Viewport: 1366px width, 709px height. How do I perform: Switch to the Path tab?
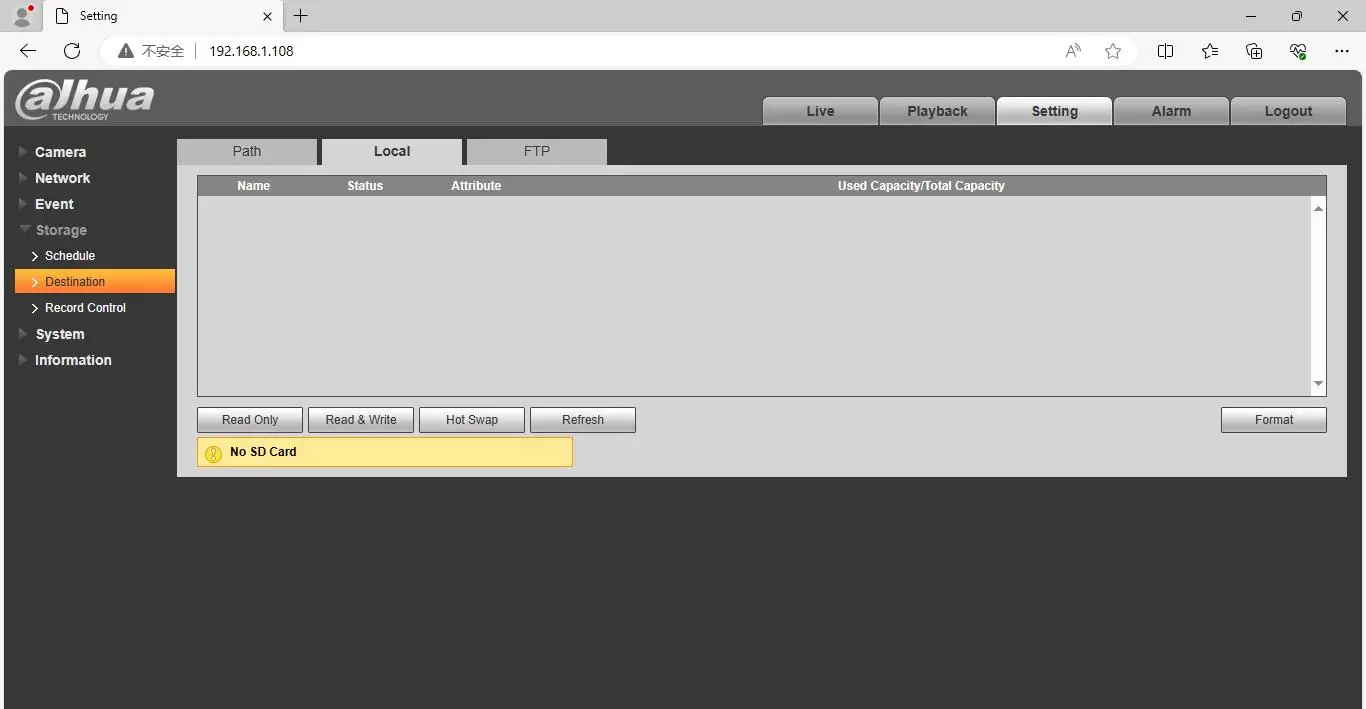pos(247,152)
